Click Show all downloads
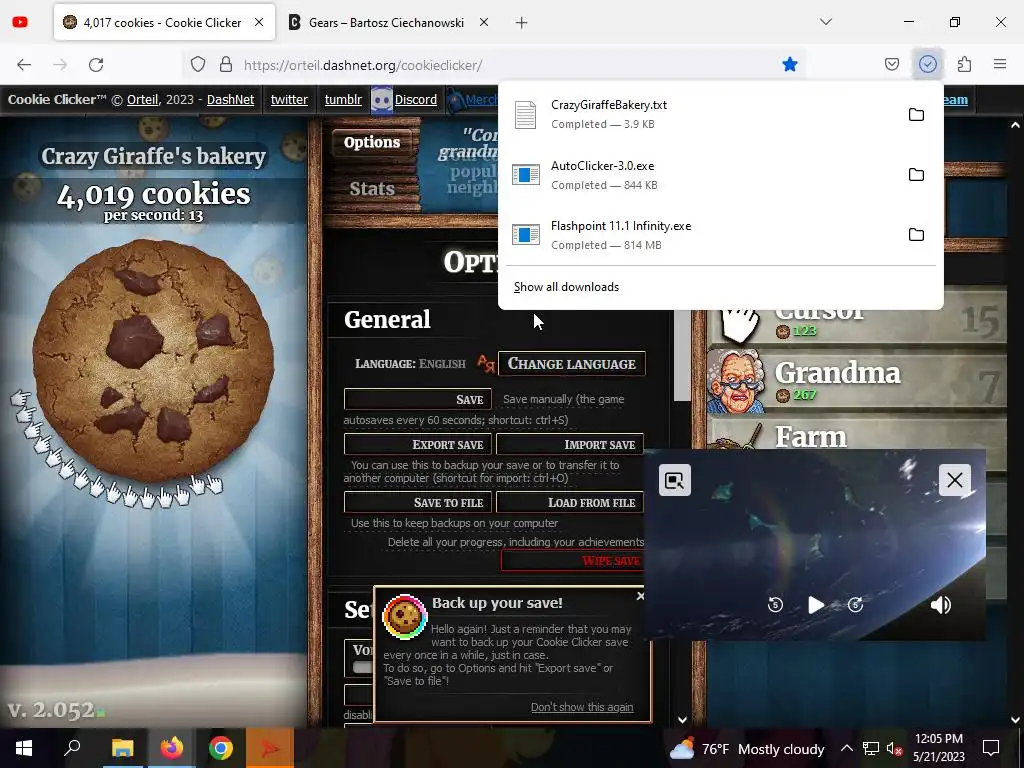 pos(566,287)
